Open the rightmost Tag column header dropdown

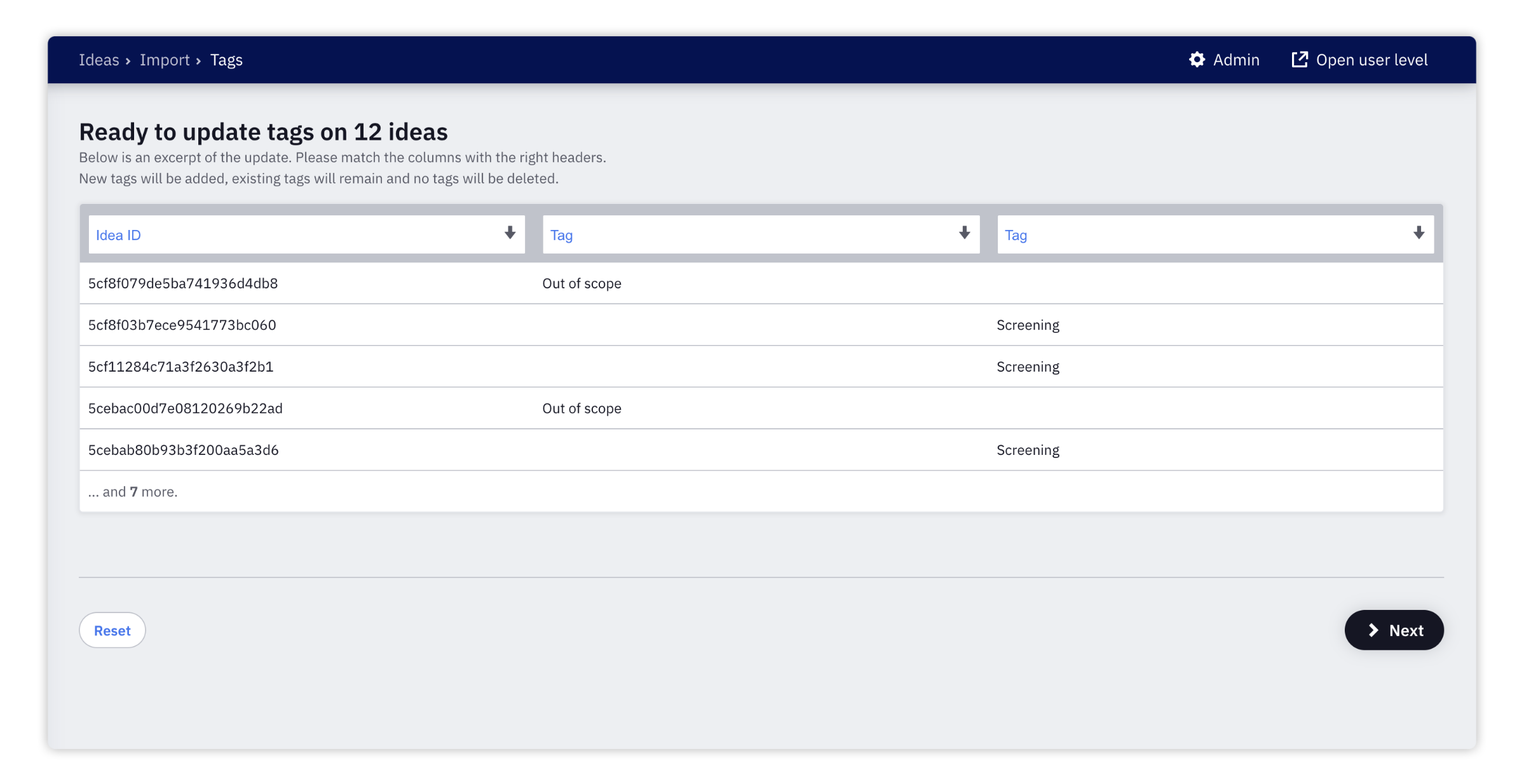click(1215, 234)
